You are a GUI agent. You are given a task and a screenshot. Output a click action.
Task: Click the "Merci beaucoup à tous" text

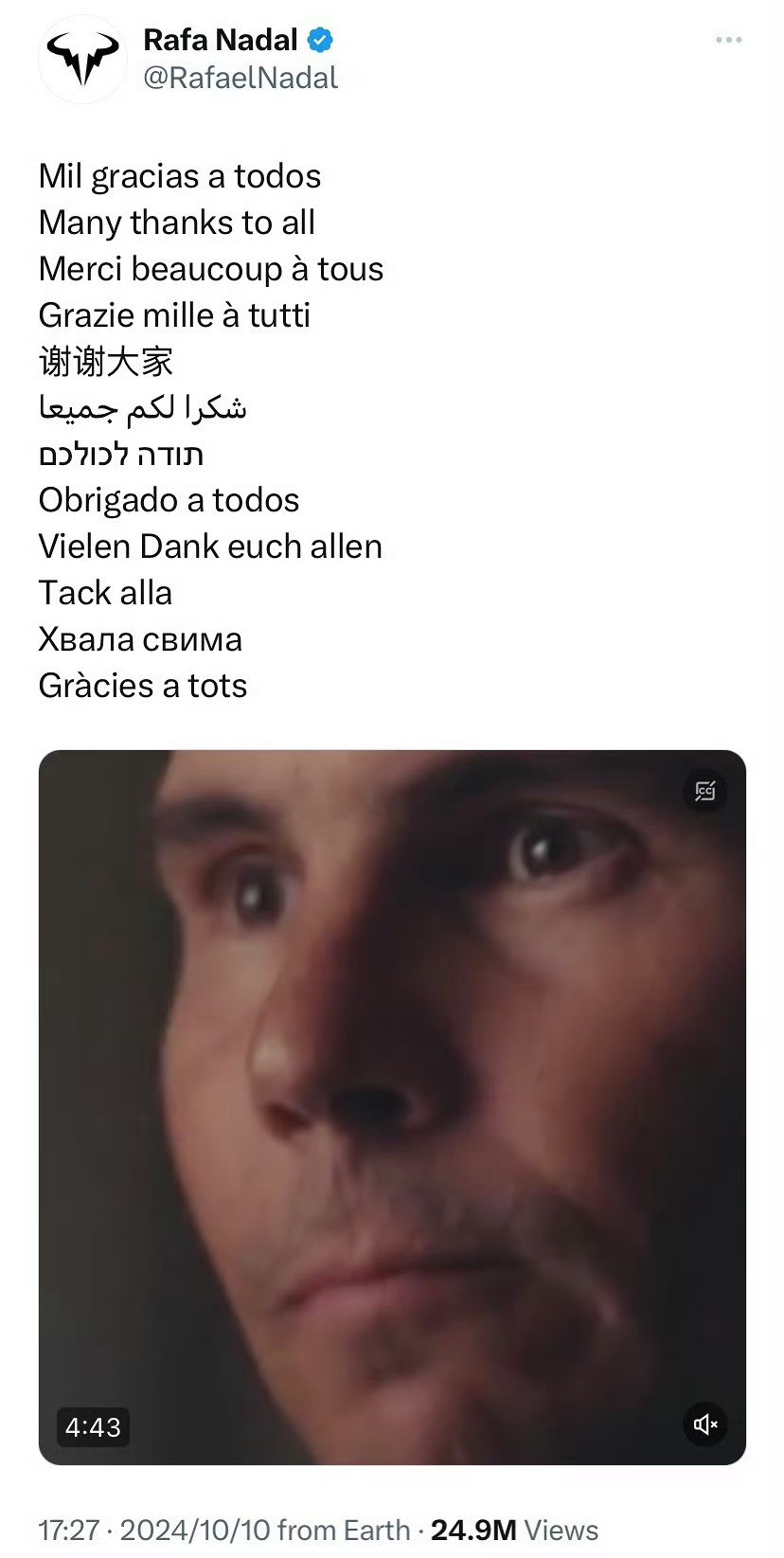(x=211, y=269)
